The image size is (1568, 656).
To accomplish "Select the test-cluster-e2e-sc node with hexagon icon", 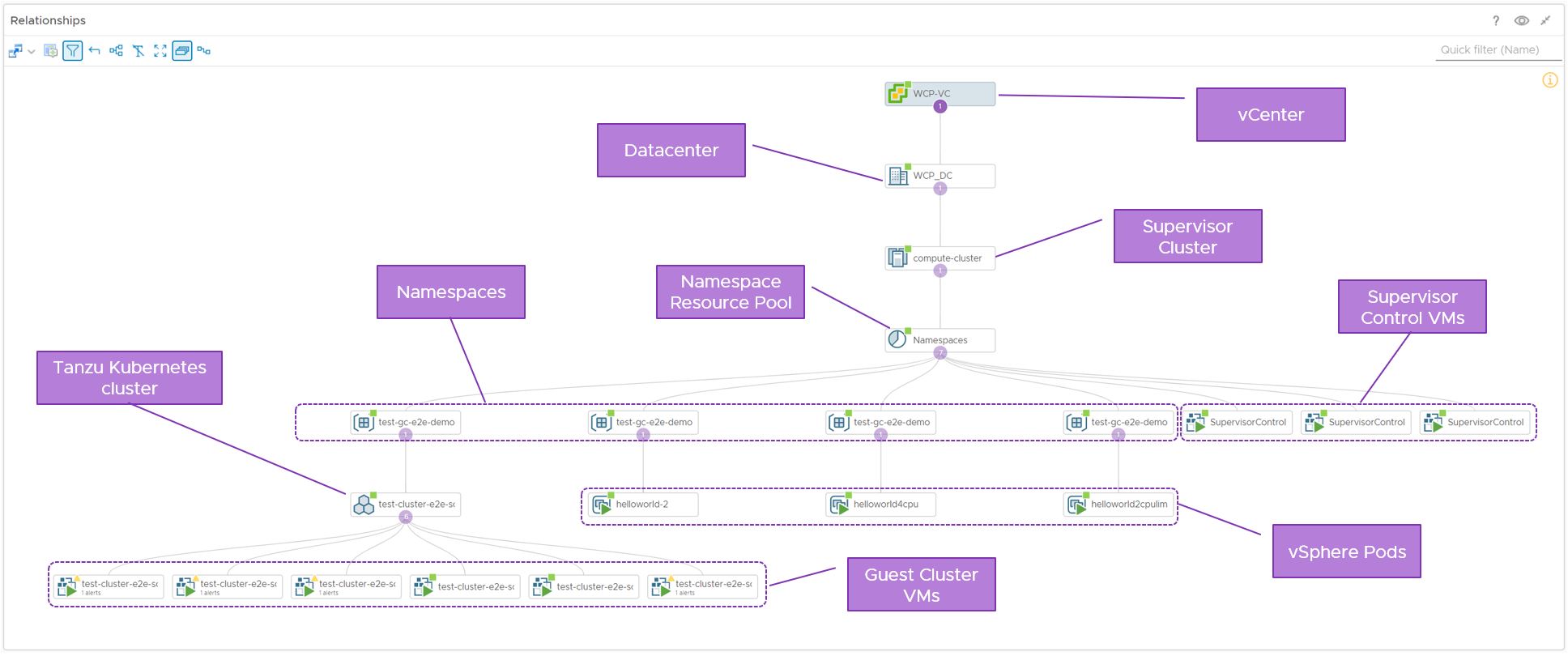I will pos(406,505).
